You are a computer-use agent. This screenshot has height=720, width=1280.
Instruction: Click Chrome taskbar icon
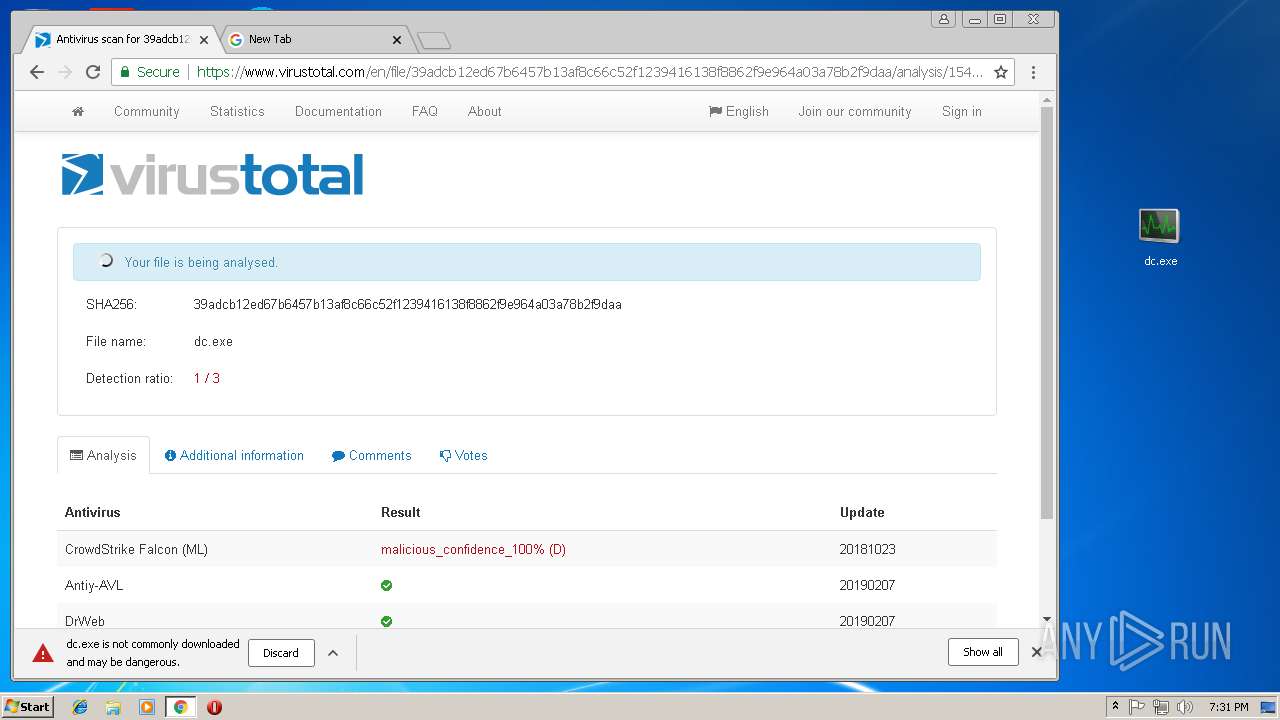181,707
